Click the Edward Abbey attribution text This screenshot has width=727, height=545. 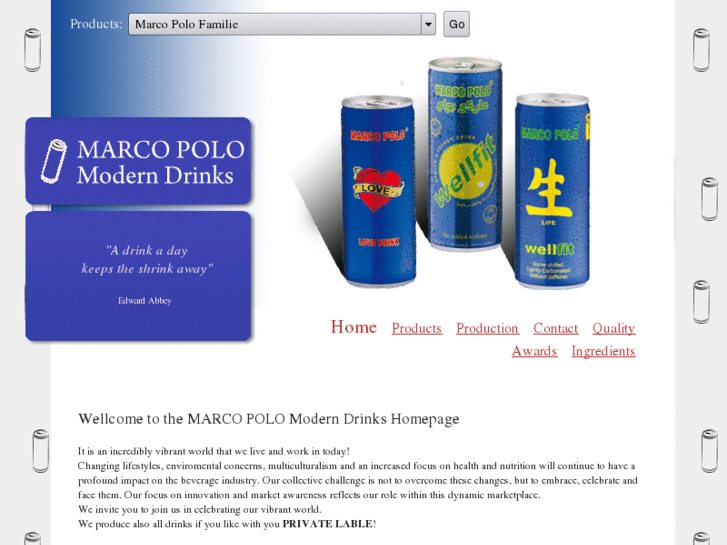[145, 301]
